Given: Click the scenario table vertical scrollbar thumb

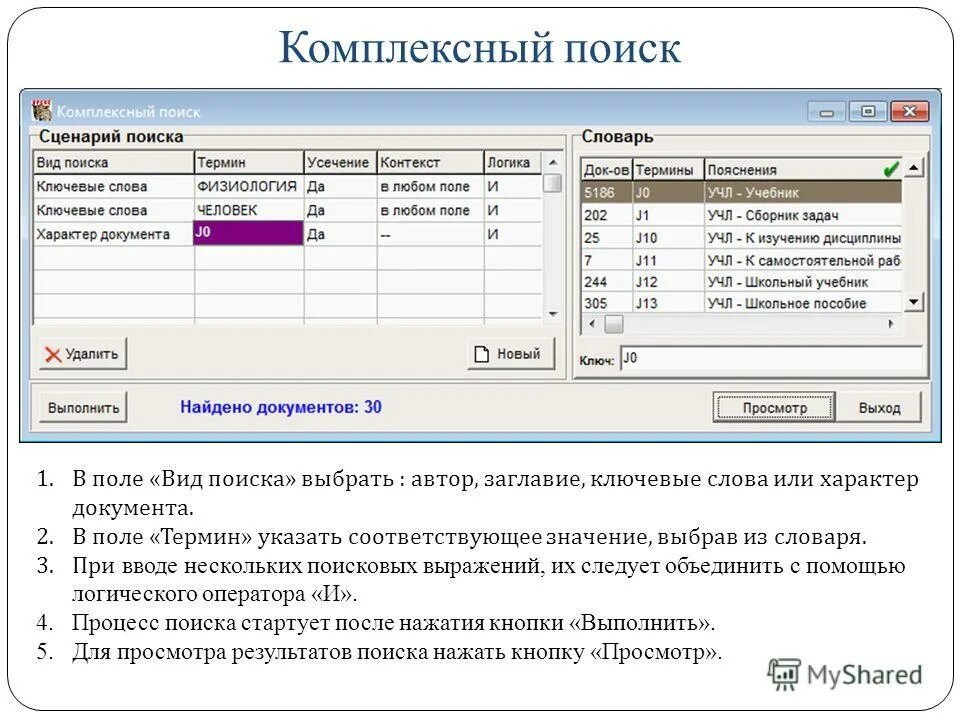Looking at the screenshot, I should 553,183.
